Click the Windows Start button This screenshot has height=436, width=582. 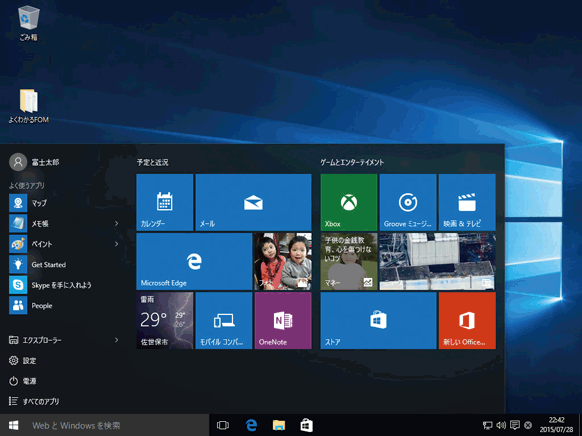tap(13, 425)
